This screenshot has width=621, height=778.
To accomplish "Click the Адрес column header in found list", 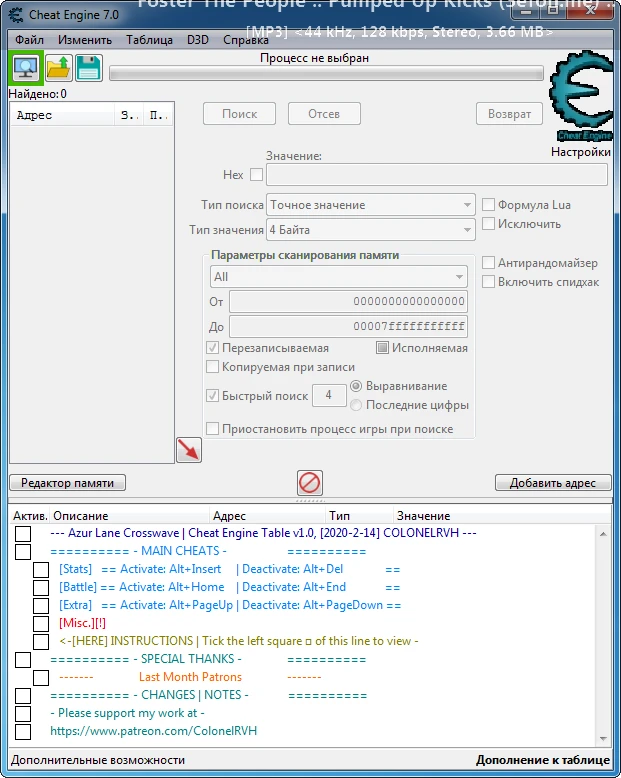I will [62, 115].
